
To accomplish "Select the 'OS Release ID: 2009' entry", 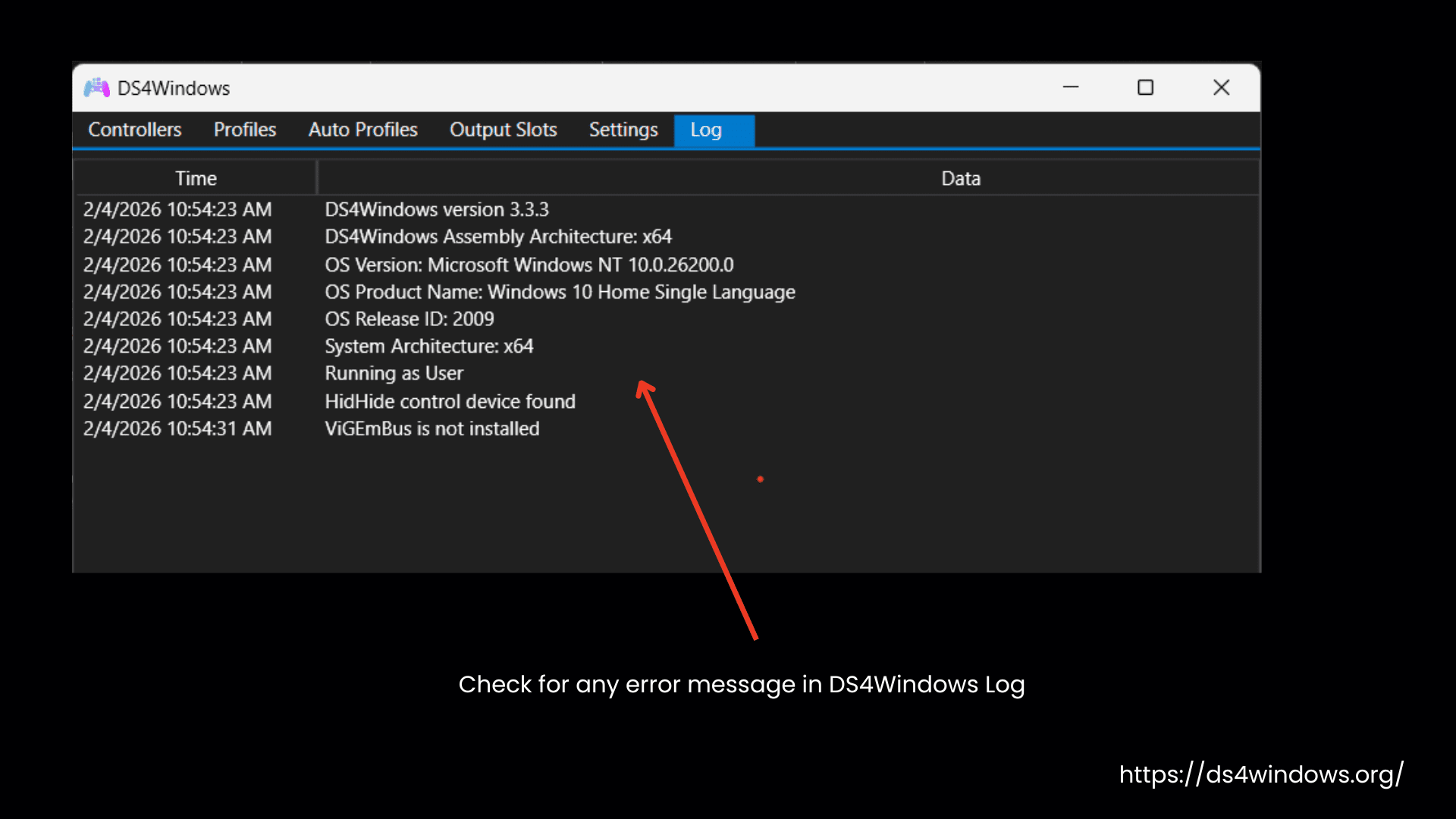I will pos(667,319).
